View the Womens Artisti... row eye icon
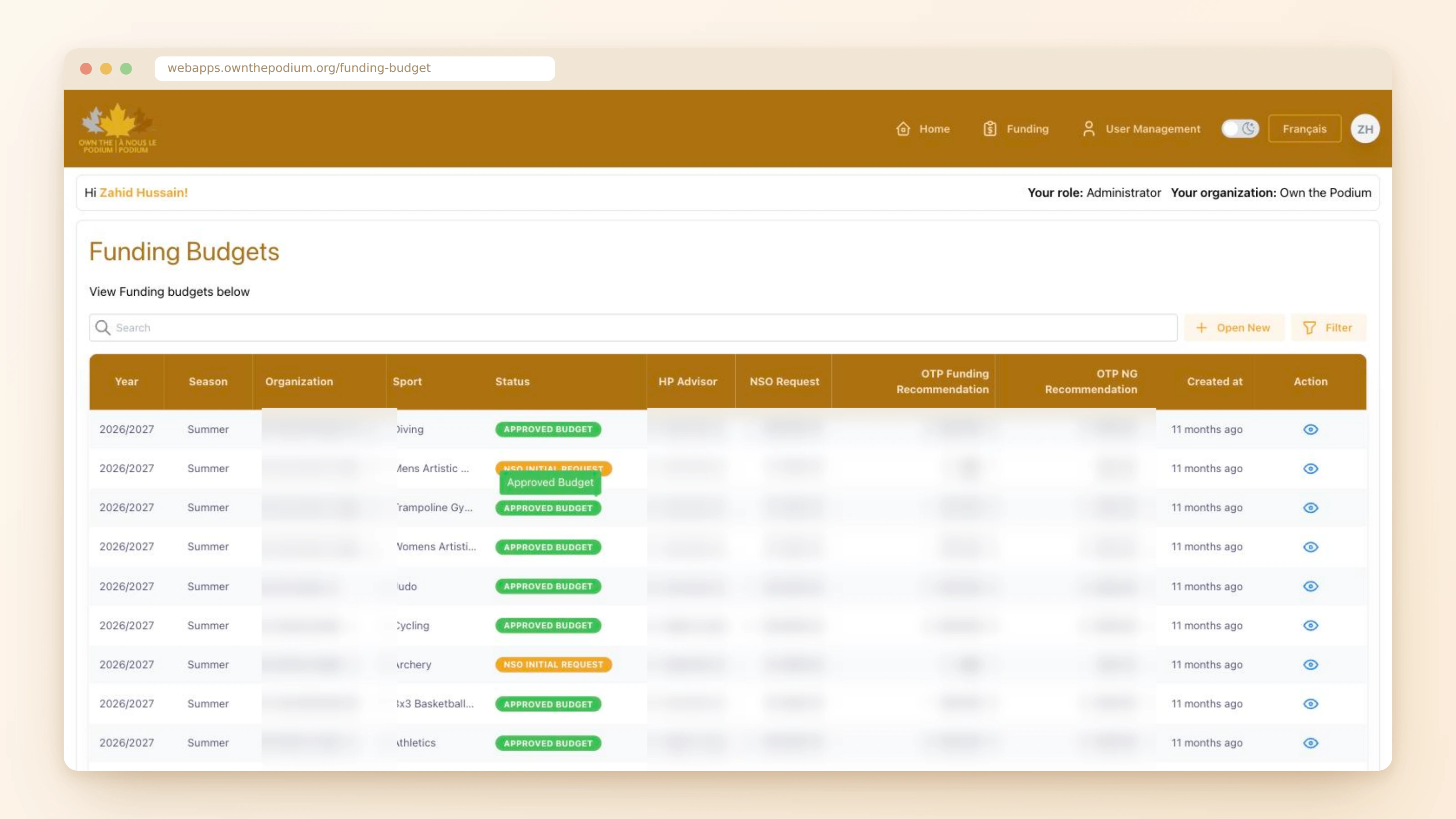This screenshot has height=819, width=1456. [1310, 547]
